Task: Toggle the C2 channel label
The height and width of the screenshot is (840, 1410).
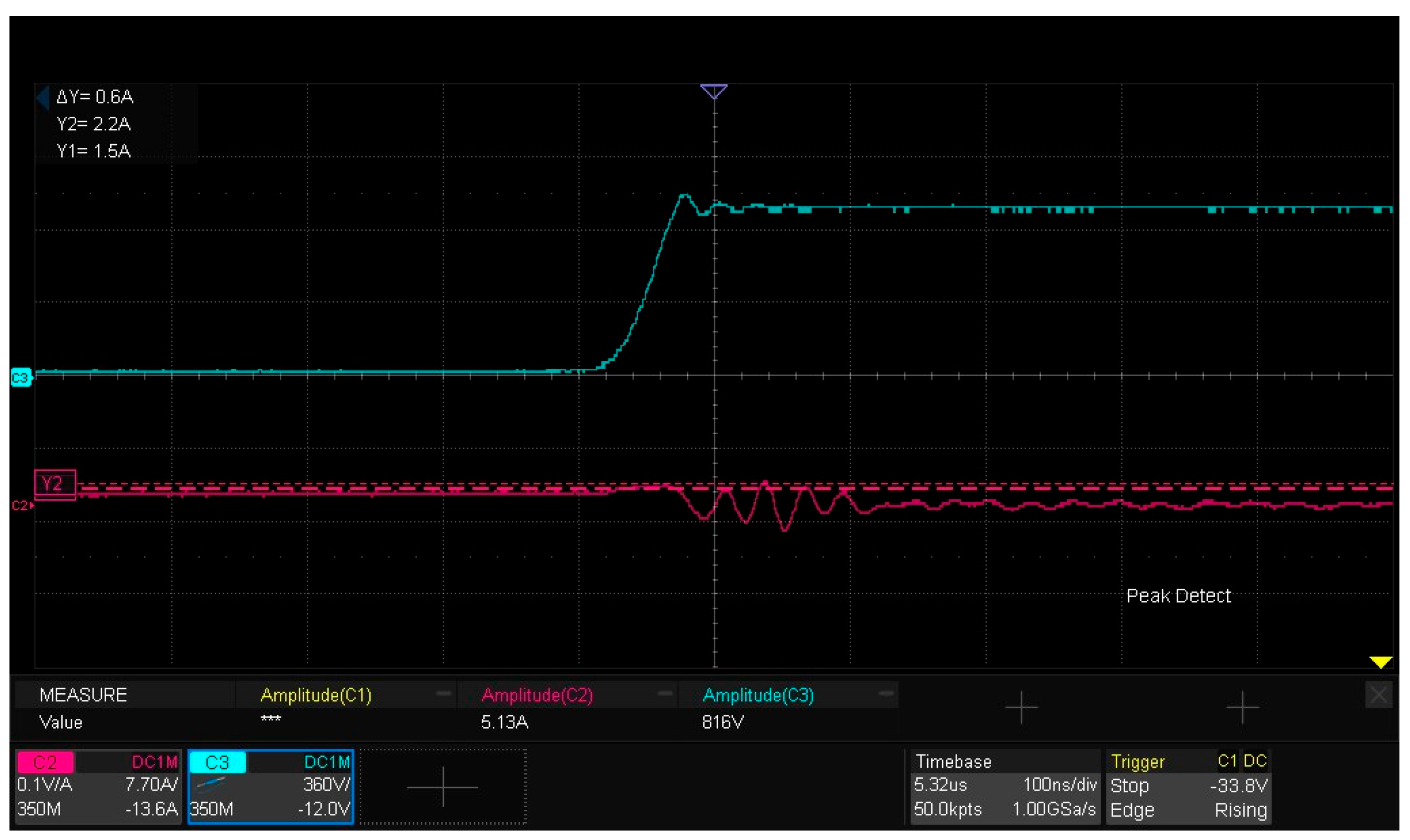Action: pos(44,763)
